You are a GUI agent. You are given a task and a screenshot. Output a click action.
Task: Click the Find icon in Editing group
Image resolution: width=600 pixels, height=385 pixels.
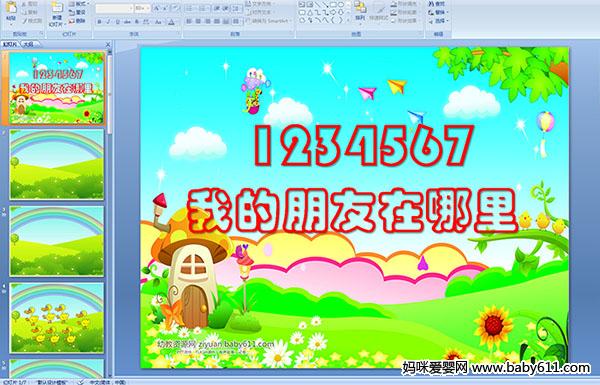[x=437, y=4]
